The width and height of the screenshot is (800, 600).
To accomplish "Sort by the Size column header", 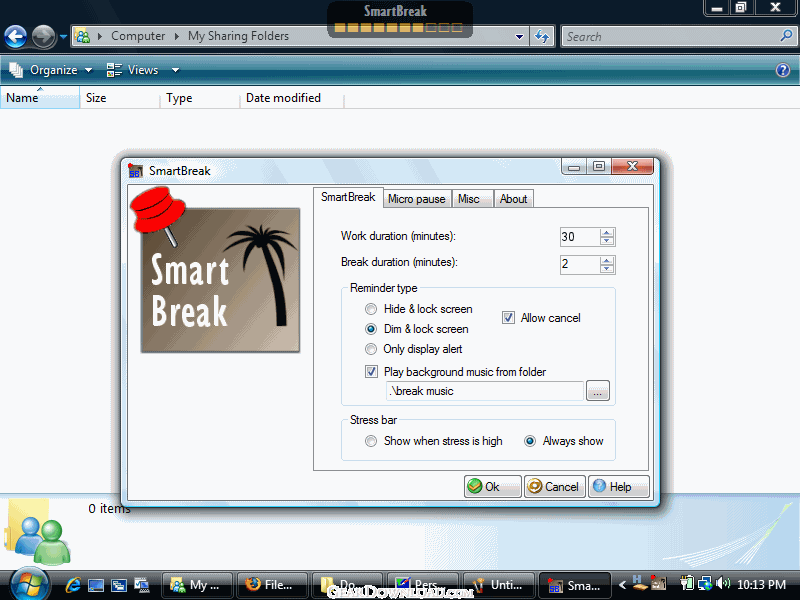I will tap(120, 97).
